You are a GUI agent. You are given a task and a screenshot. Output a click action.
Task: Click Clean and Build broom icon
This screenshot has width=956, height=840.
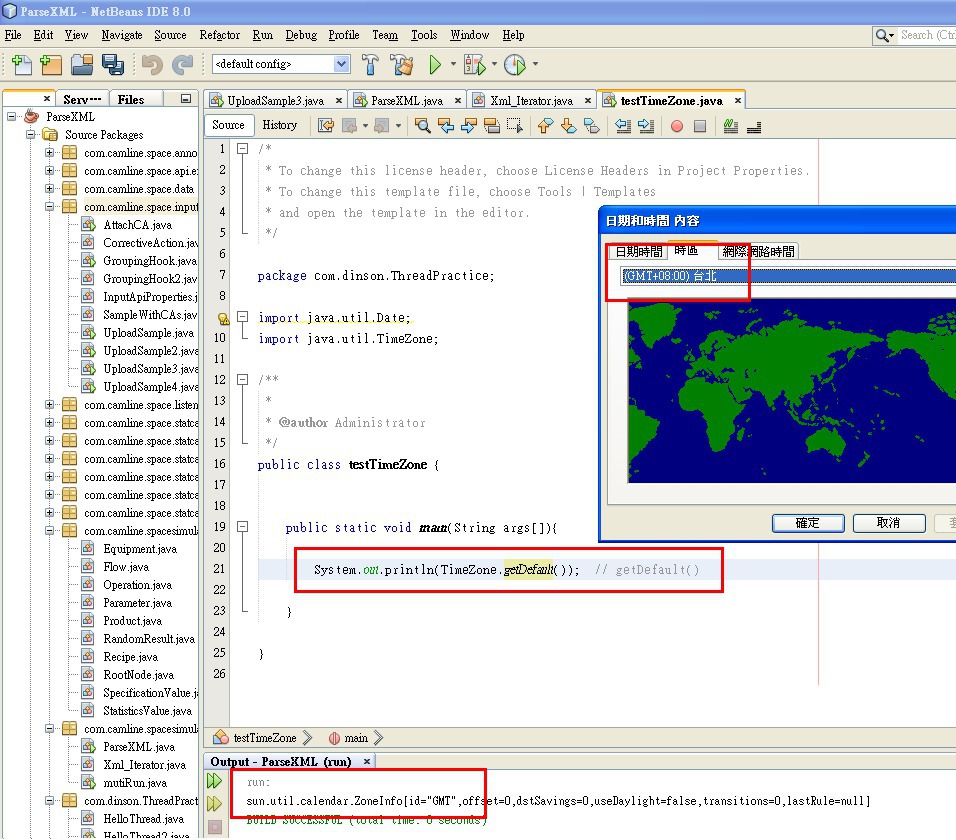[401, 64]
